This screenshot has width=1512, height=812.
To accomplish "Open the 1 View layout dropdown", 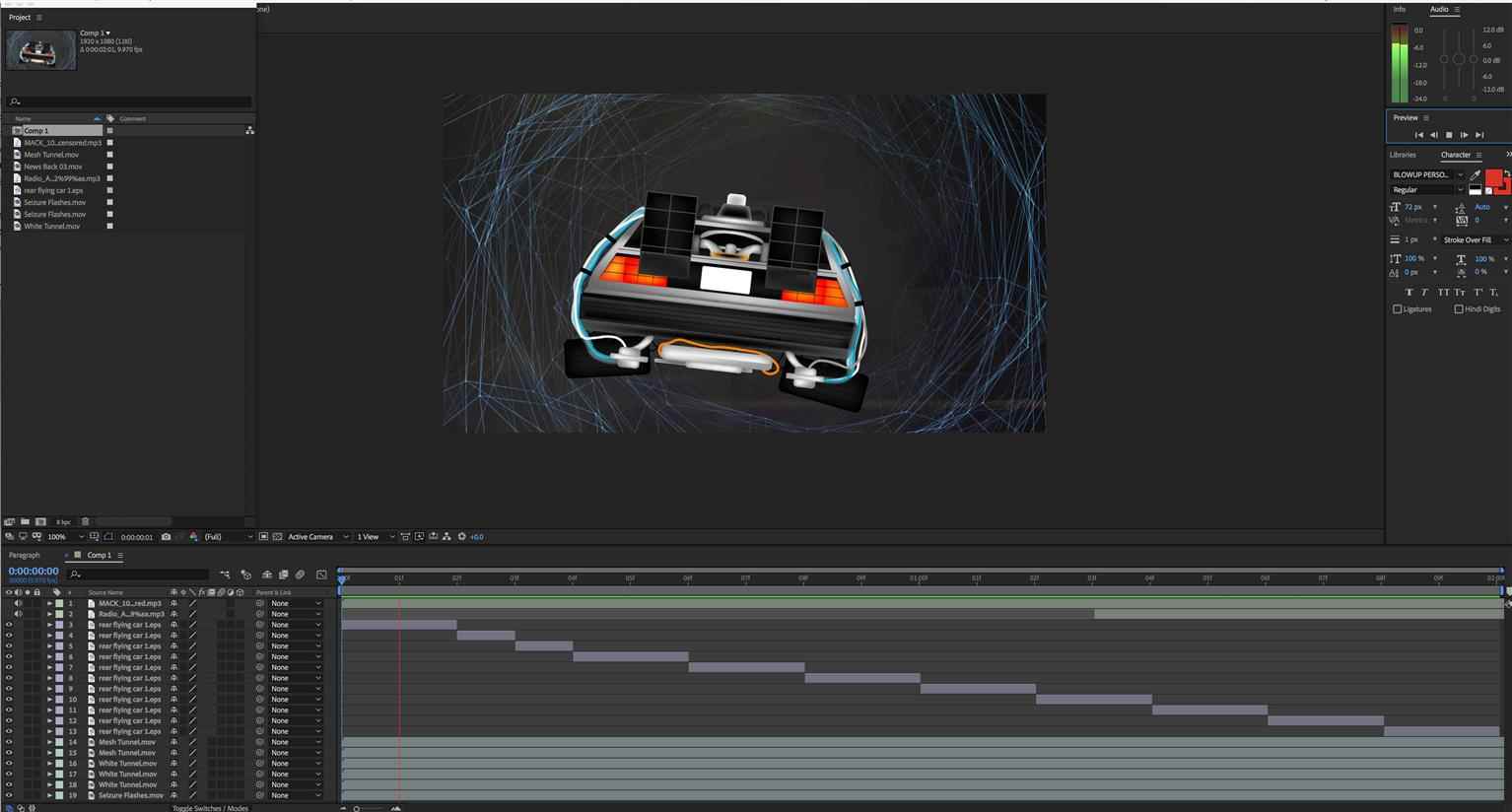I will tap(376, 537).
